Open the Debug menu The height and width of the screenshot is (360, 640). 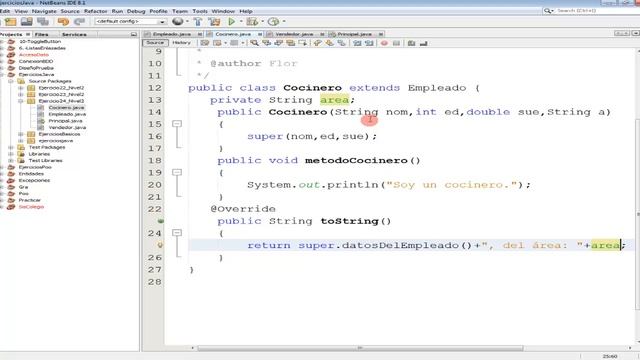tap(136, 11)
